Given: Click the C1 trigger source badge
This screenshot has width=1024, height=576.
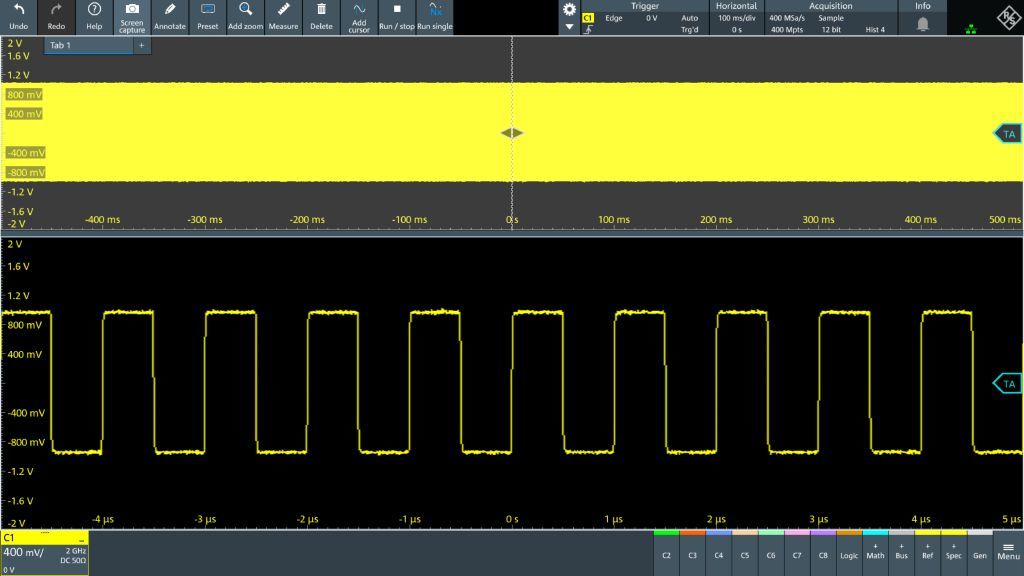Looking at the screenshot, I should (588, 18).
